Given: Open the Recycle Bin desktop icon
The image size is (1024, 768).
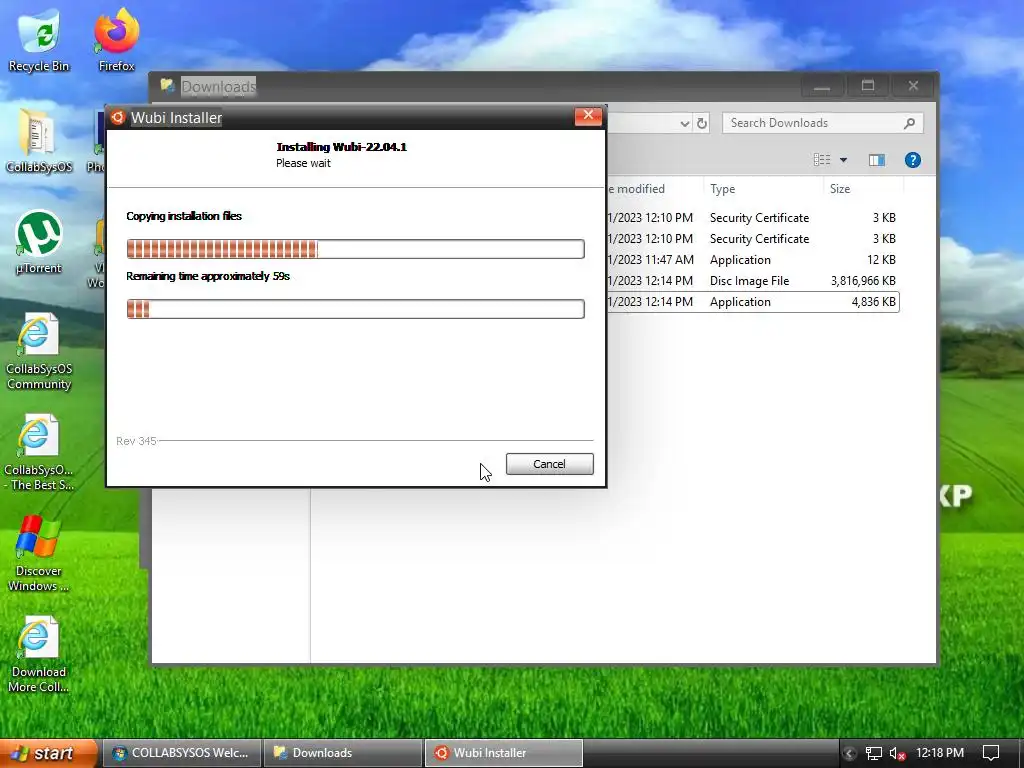Looking at the screenshot, I should 39,40.
